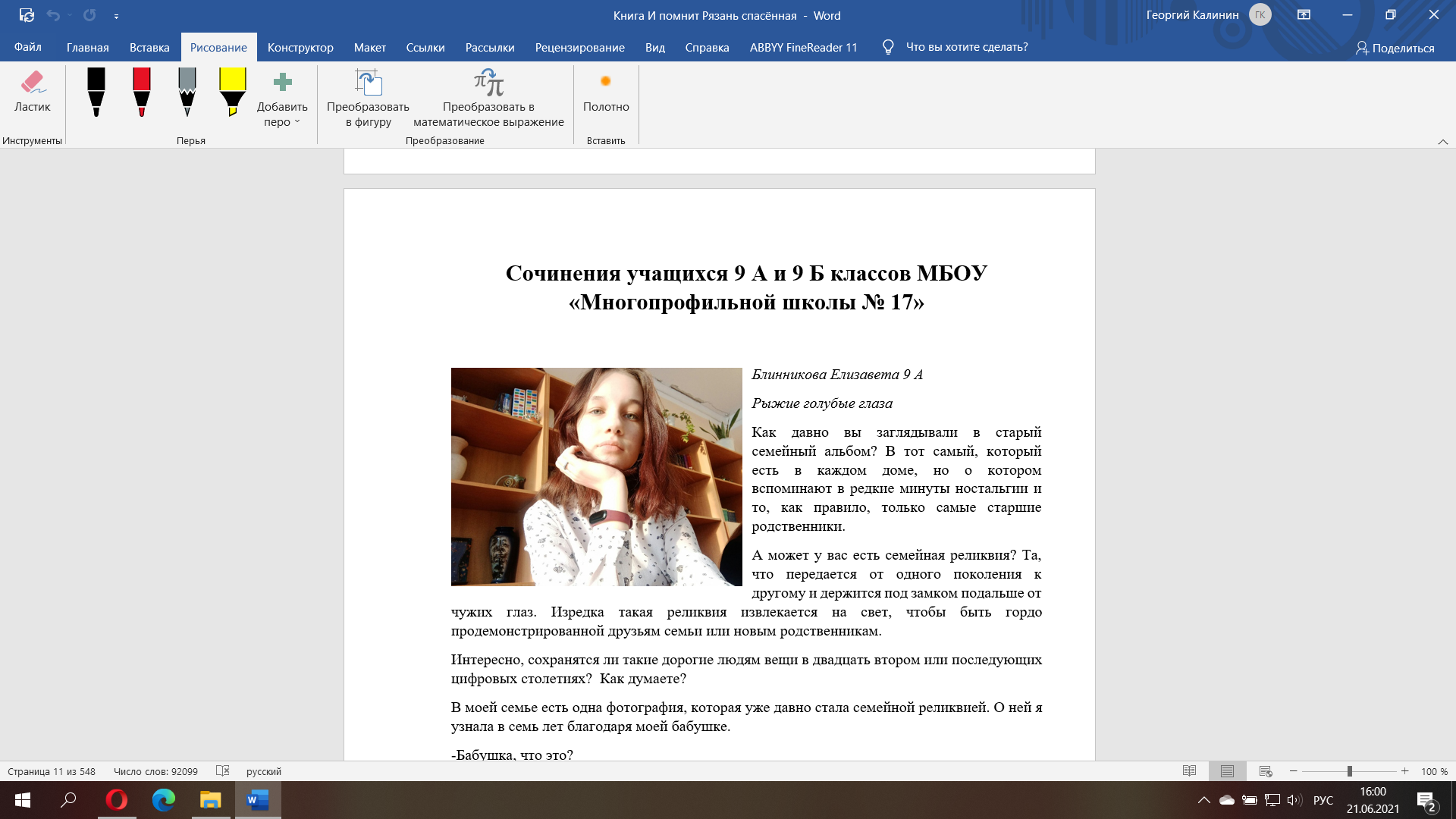Click the Word icon in the taskbar
Screen dimensions: 1456x819
point(258,800)
